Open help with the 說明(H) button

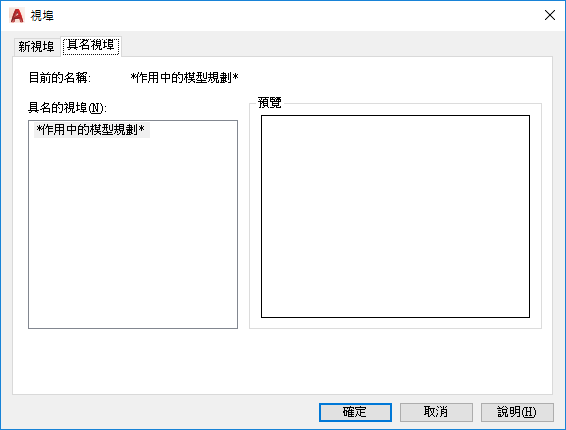pos(517,412)
